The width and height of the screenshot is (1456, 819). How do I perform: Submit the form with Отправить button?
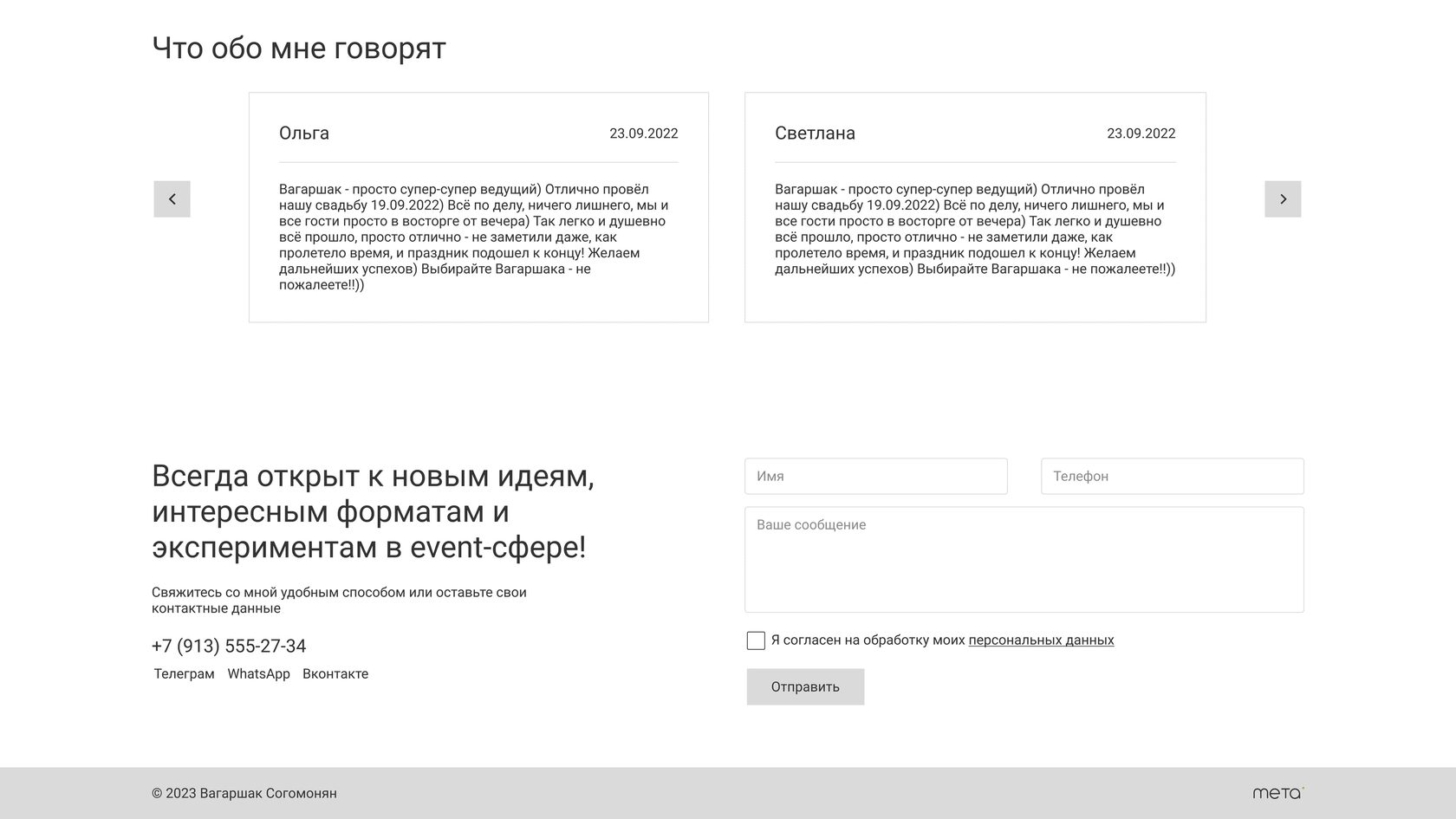click(805, 686)
